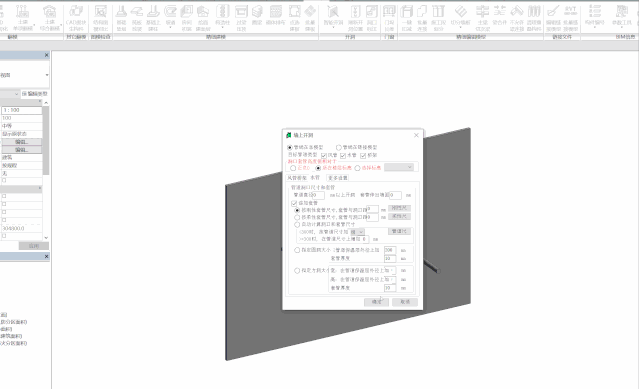Viewport: 639px width, 389px height.
Task: Click the 应用 button in Properties panel
Action: [34, 246]
